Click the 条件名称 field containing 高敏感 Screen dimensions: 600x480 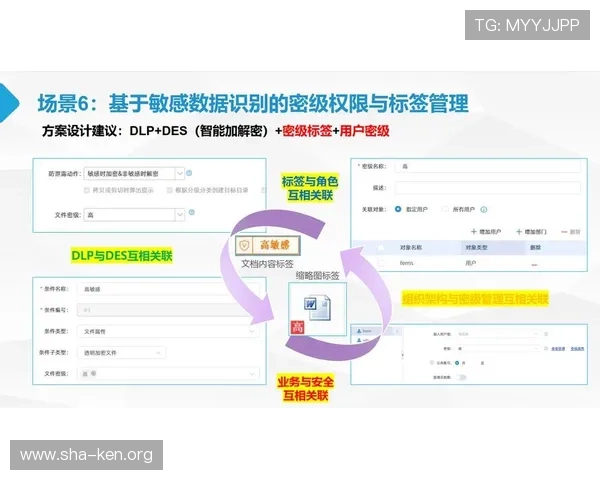[168, 289]
